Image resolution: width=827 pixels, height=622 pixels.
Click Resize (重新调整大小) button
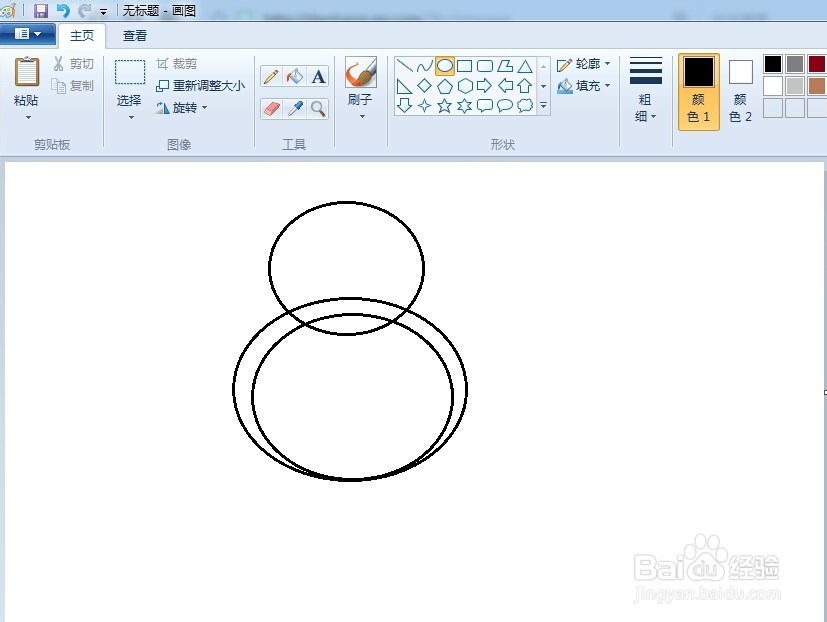click(200, 85)
